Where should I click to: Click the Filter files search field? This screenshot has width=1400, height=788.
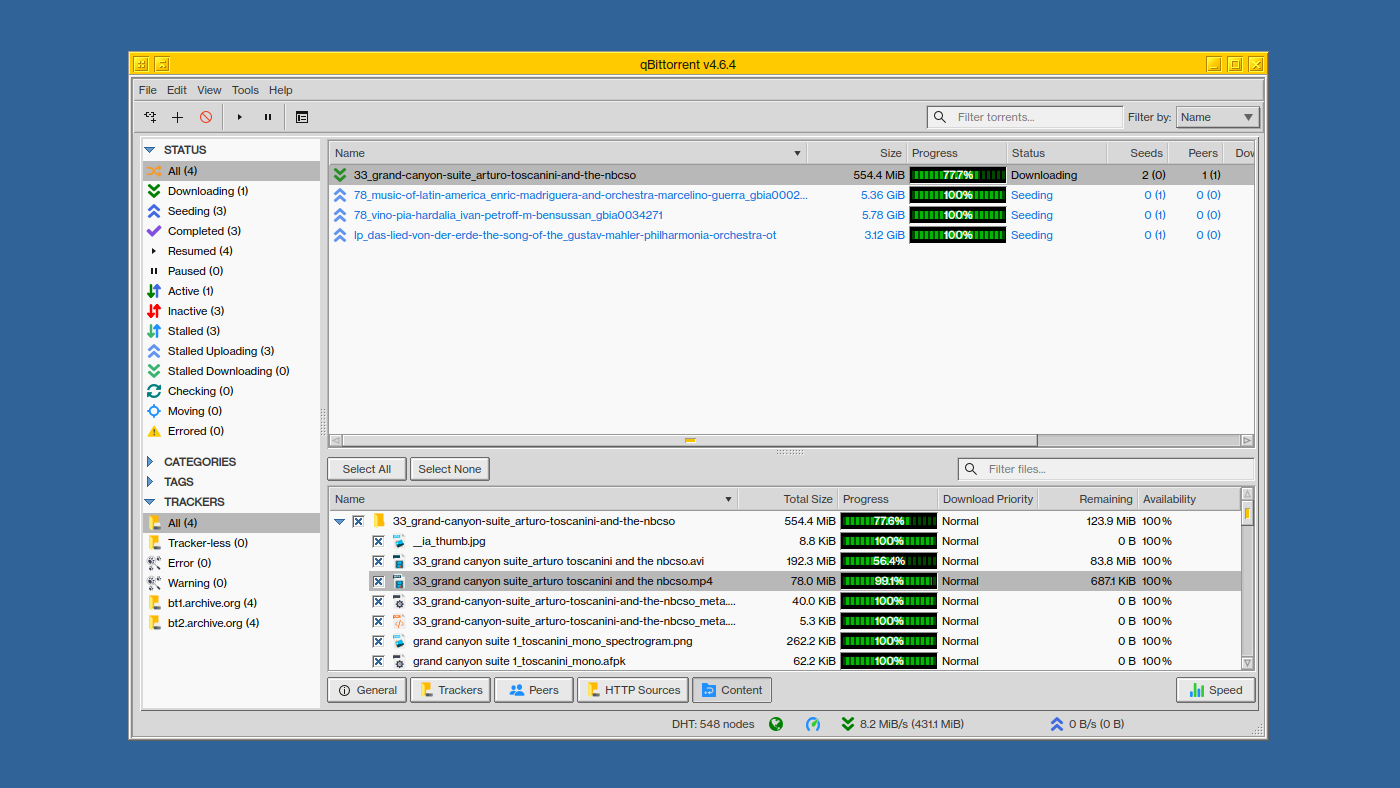[1106, 469]
